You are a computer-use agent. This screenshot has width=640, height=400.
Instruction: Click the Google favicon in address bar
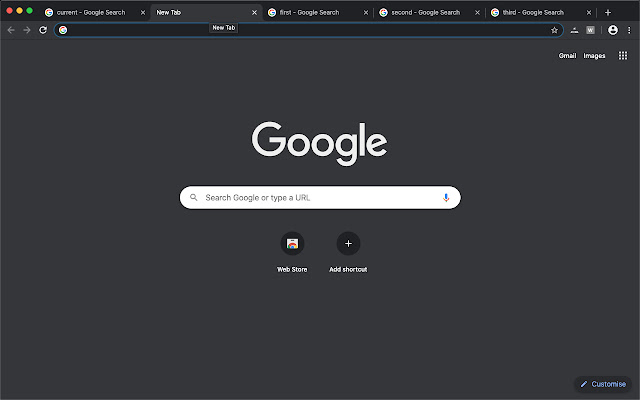coord(63,30)
